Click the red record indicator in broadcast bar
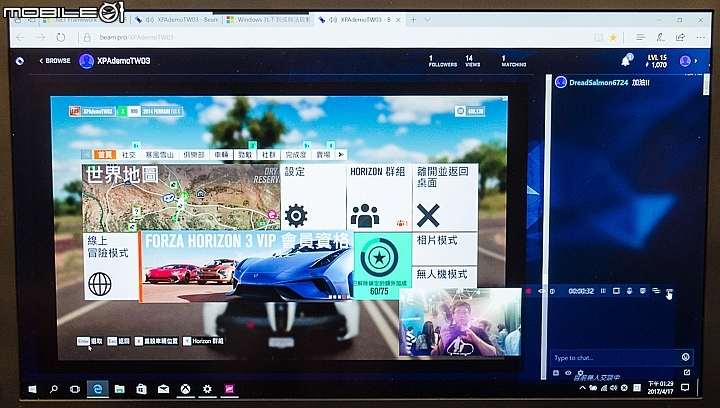 [x=528, y=291]
